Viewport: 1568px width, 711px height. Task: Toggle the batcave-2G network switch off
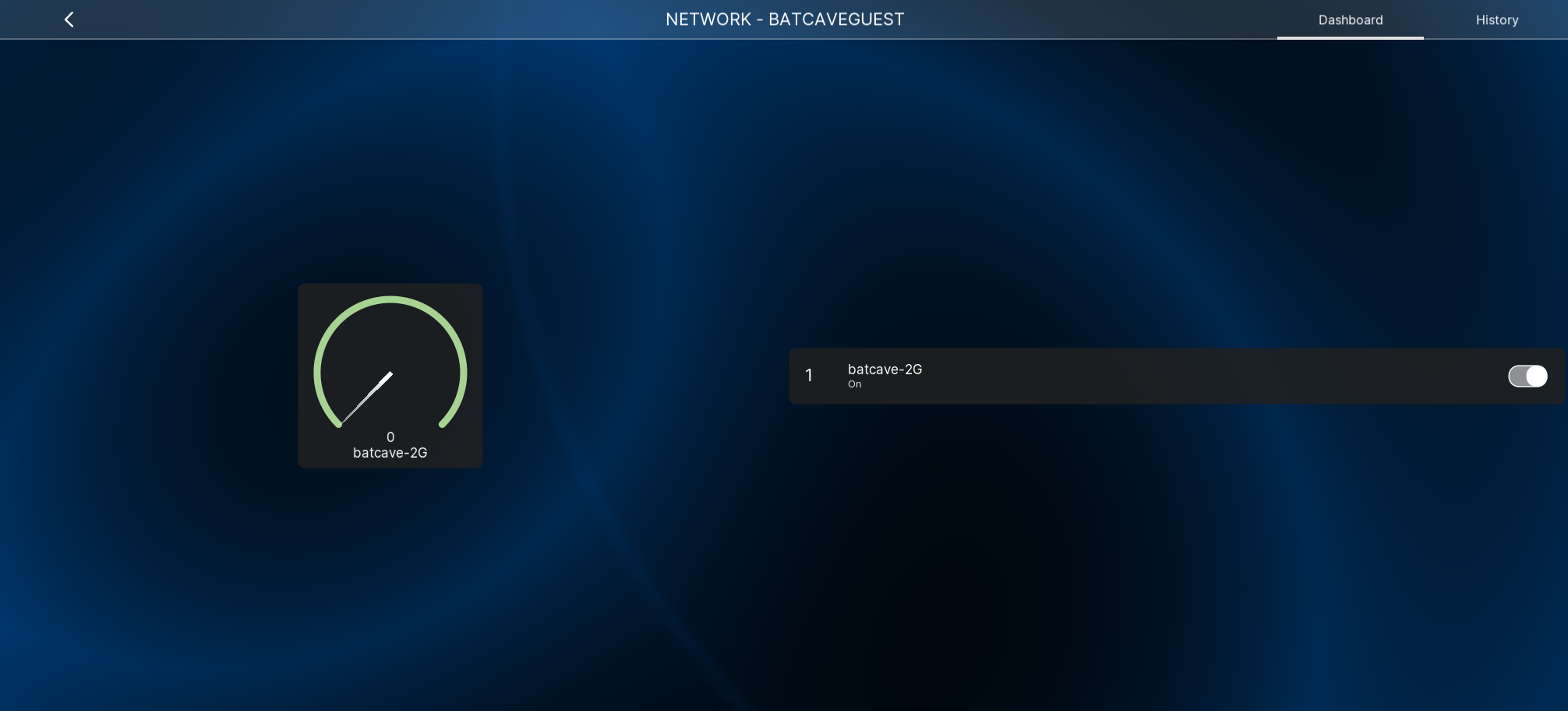[x=1527, y=376]
